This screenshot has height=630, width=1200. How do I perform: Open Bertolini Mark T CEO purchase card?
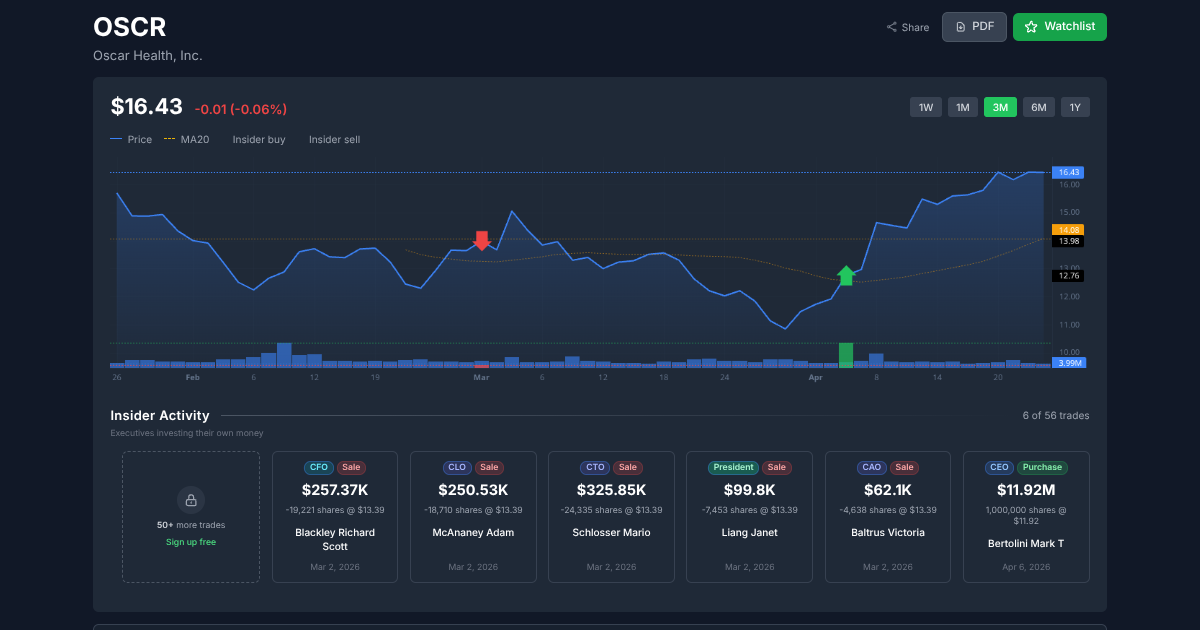[1026, 516]
